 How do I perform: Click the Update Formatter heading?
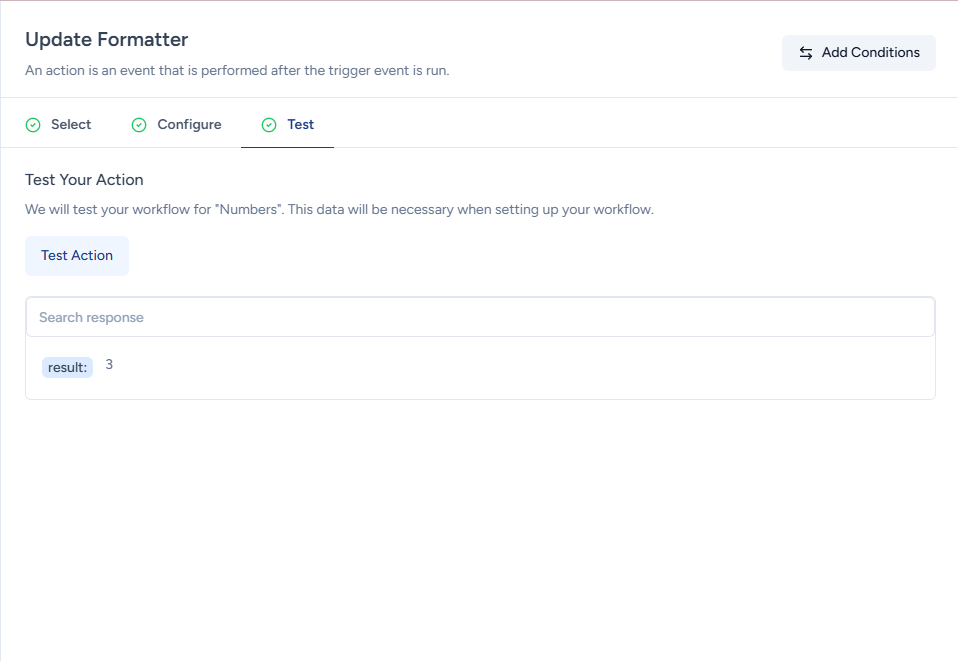point(106,40)
